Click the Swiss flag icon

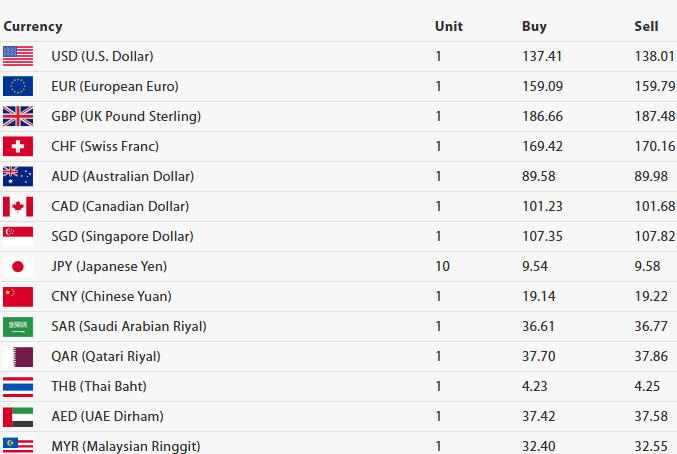click(x=18, y=146)
